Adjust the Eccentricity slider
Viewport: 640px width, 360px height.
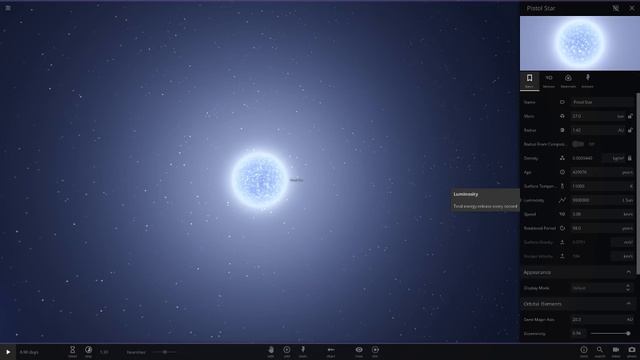click(610, 333)
